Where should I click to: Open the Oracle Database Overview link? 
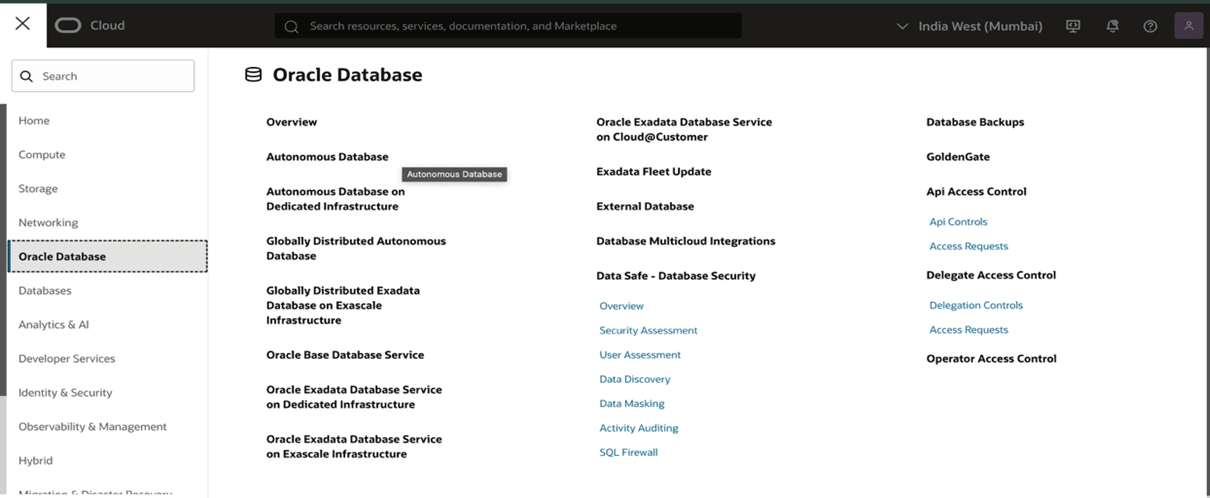click(x=291, y=122)
